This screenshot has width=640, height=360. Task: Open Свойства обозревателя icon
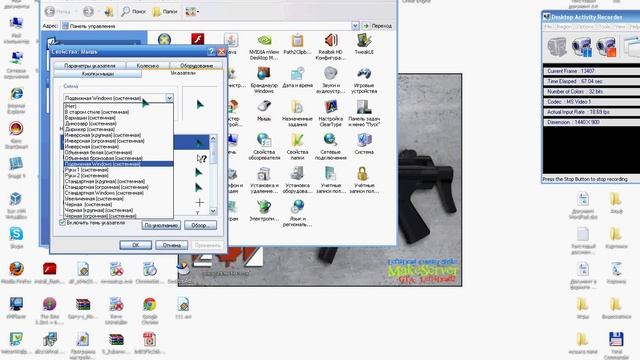click(264, 147)
